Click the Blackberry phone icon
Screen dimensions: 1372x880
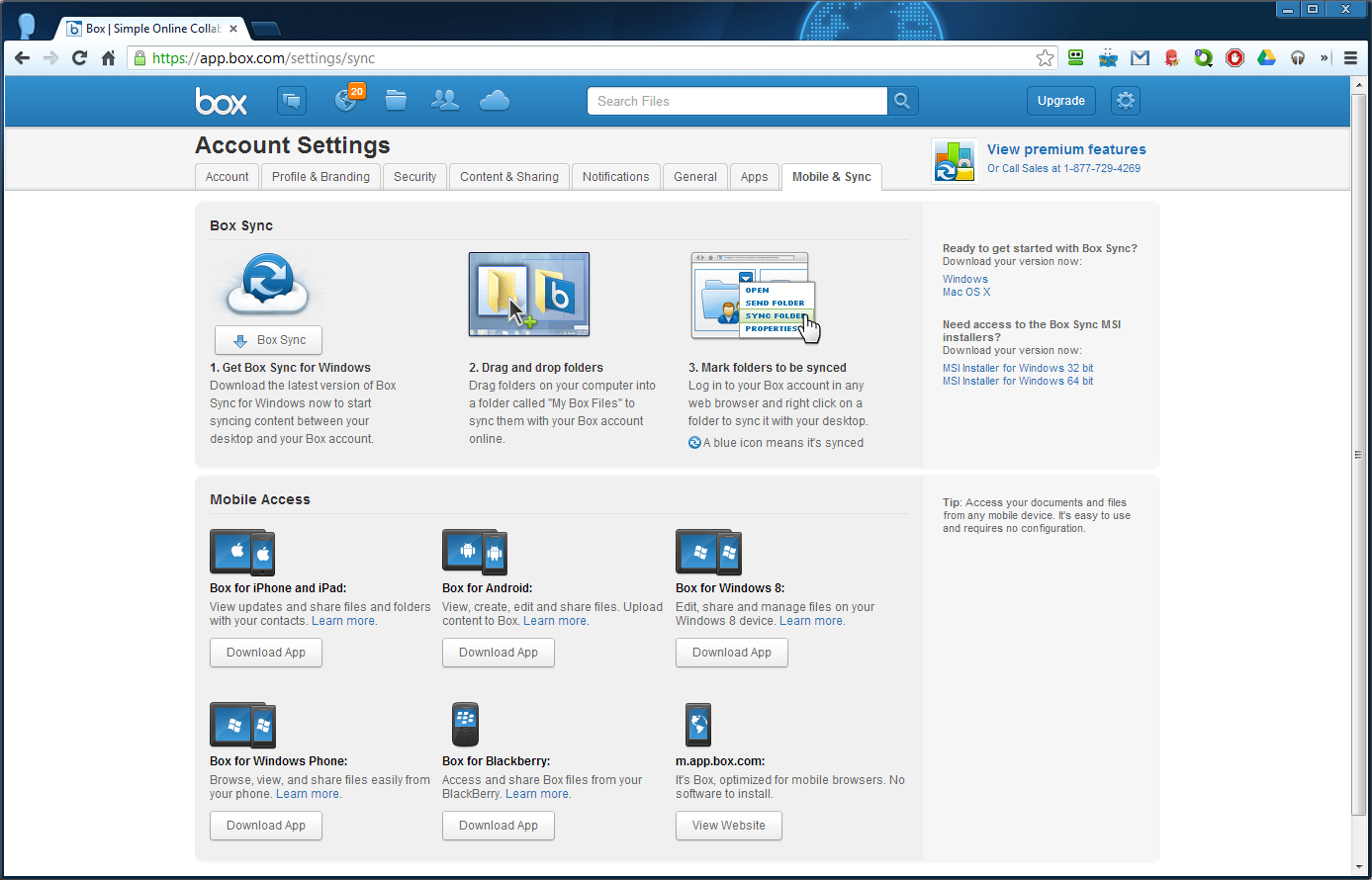coord(465,725)
